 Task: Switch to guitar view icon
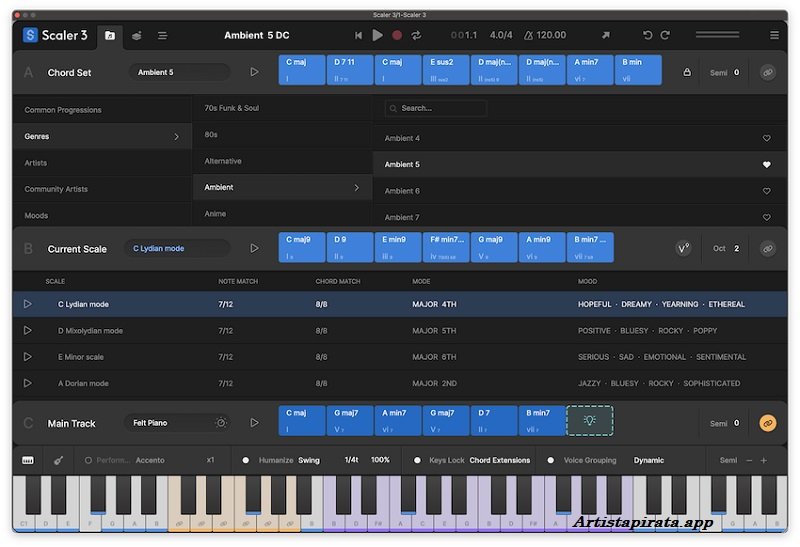coord(59,460)
